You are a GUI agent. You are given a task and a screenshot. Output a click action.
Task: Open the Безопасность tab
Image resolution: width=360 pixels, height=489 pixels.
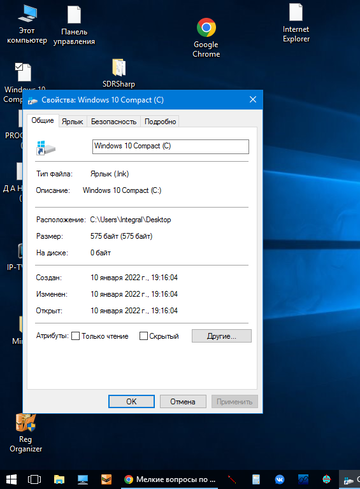pos(114,122)
